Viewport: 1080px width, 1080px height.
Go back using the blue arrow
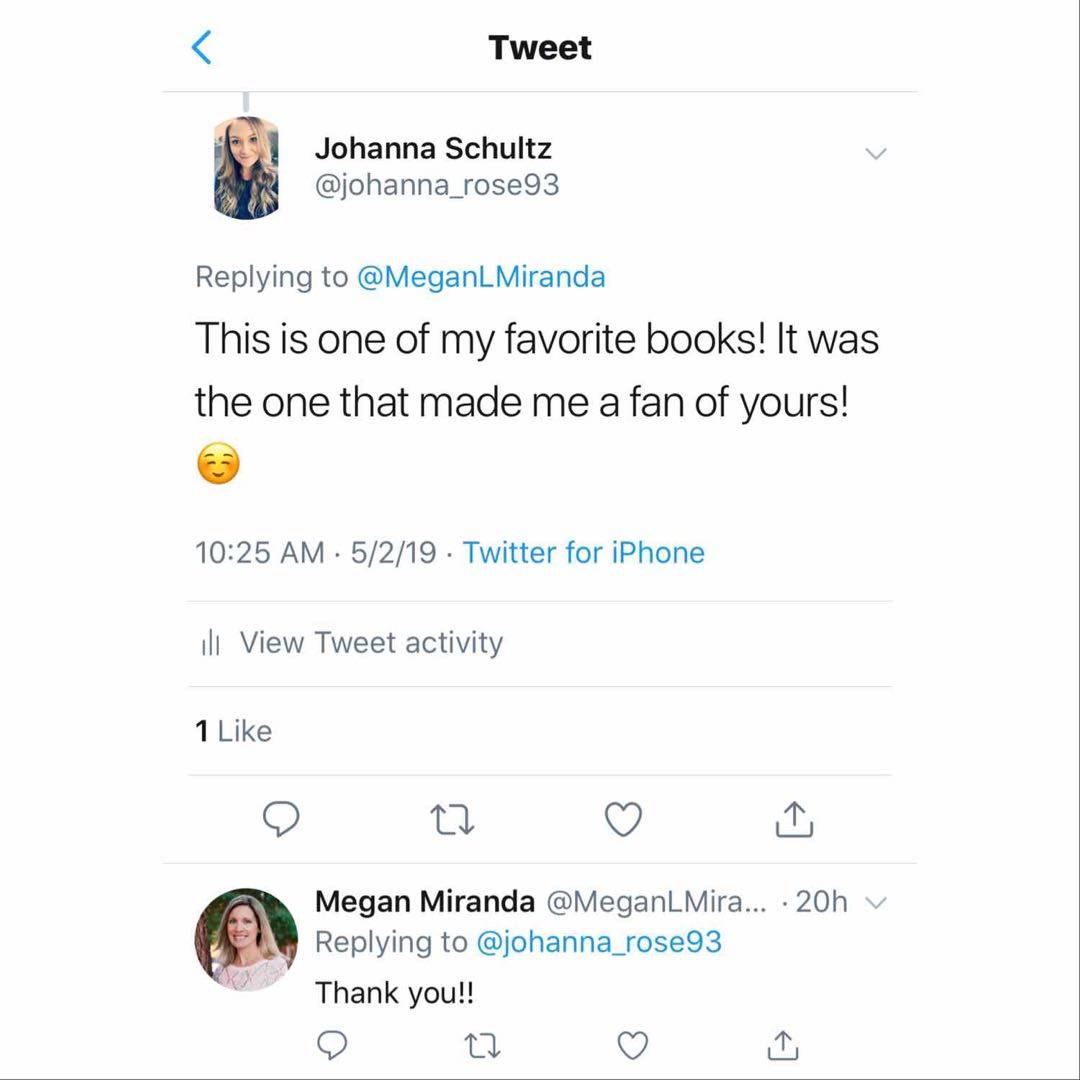pos(202,47)
